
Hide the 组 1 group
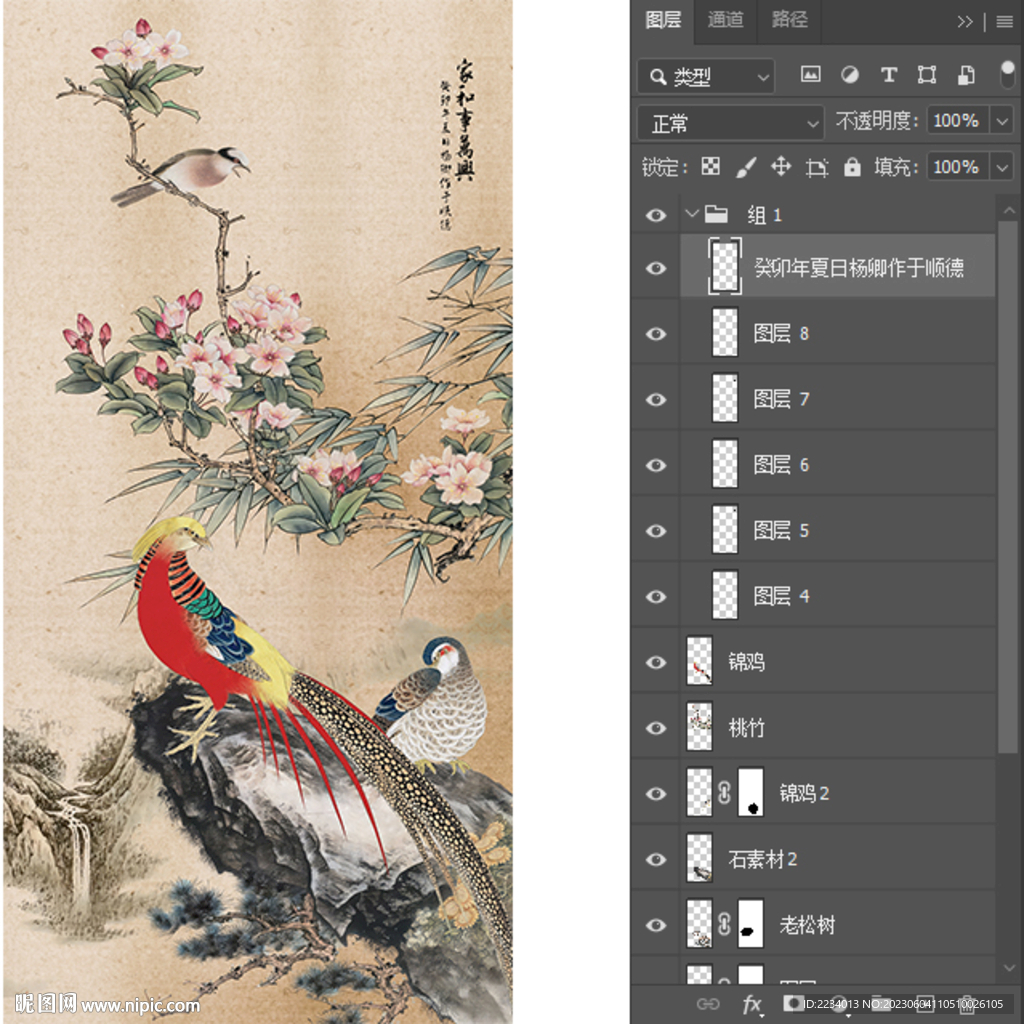coord(656,215)
